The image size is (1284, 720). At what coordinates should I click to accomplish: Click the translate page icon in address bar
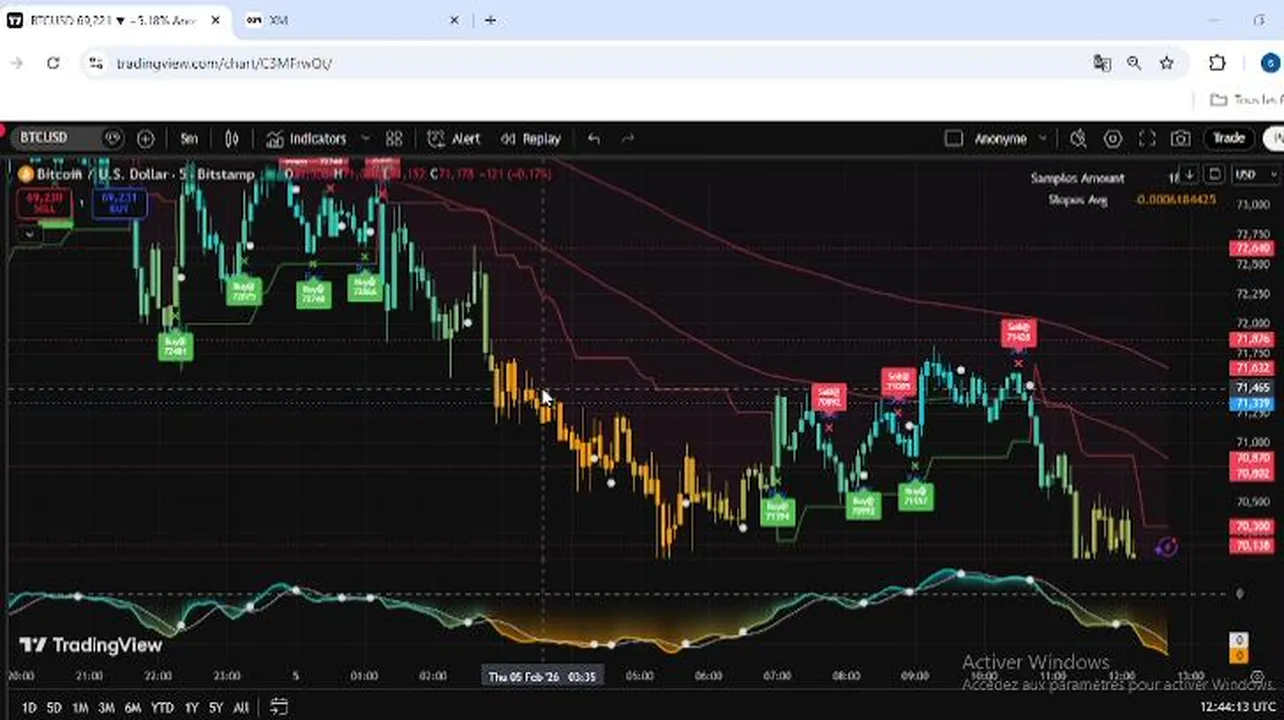pos(1102,63)
